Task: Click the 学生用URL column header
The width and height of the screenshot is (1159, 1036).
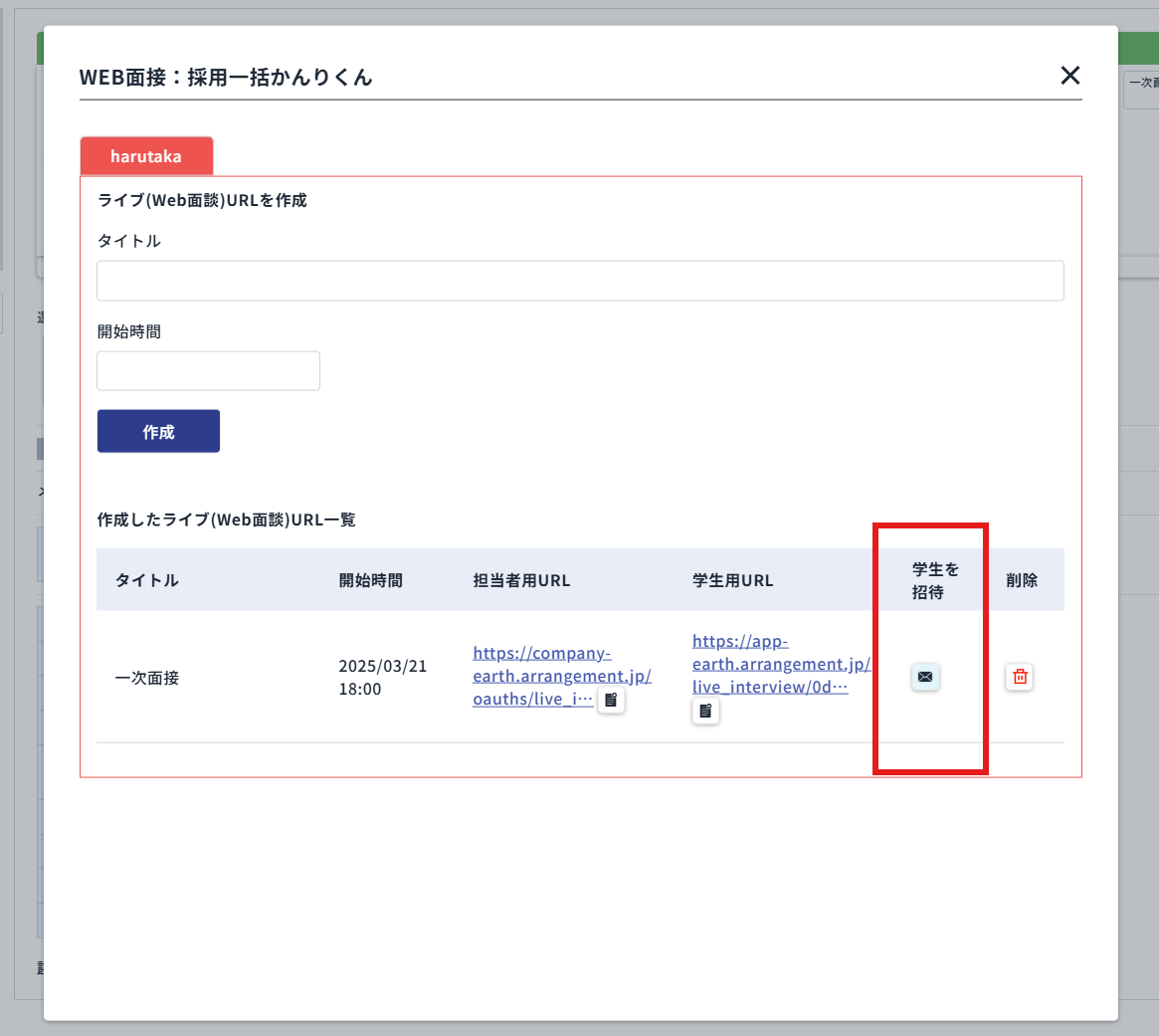Action: click(x=732, y=580)
